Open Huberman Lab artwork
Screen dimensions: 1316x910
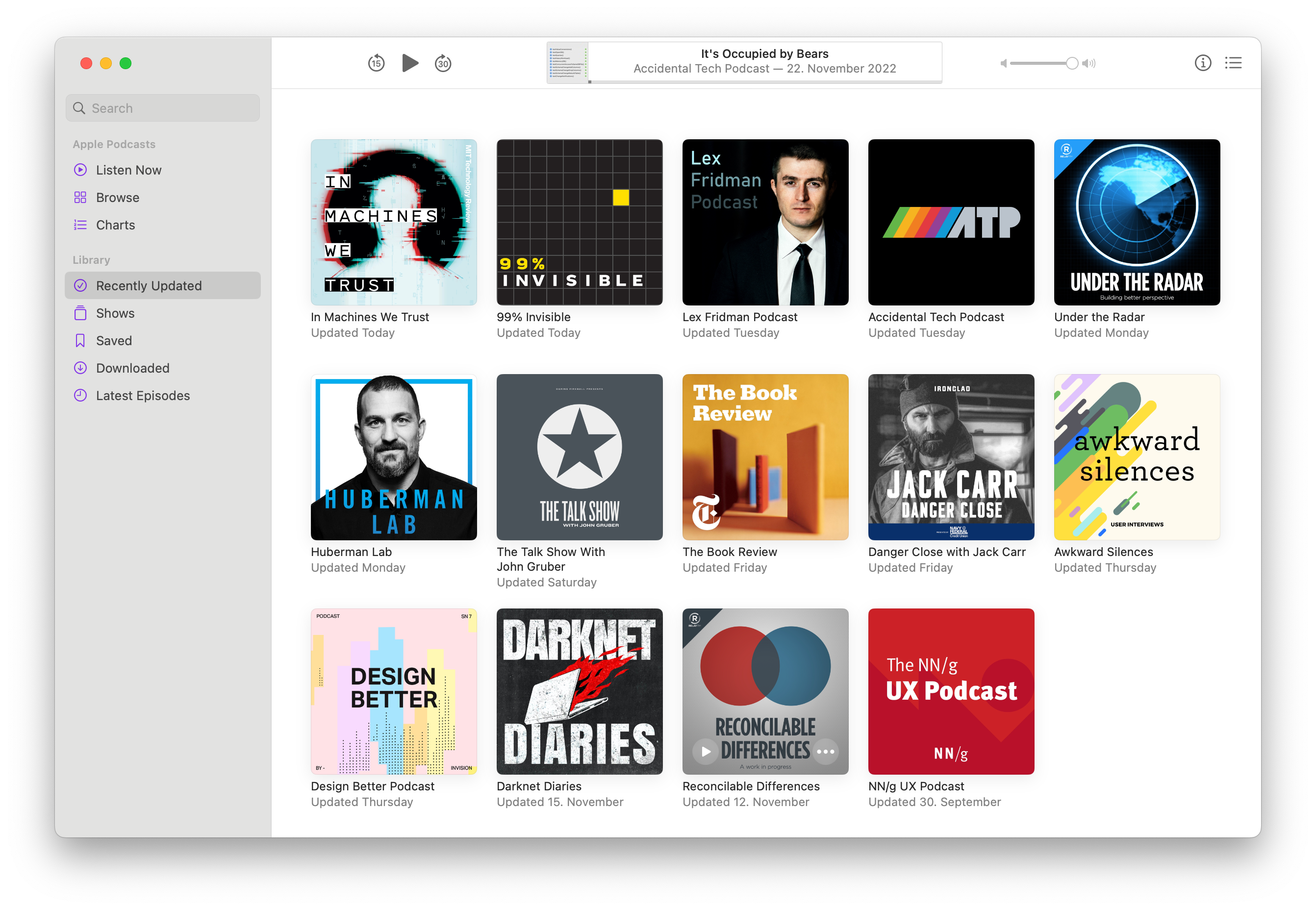tap(393, 456)
